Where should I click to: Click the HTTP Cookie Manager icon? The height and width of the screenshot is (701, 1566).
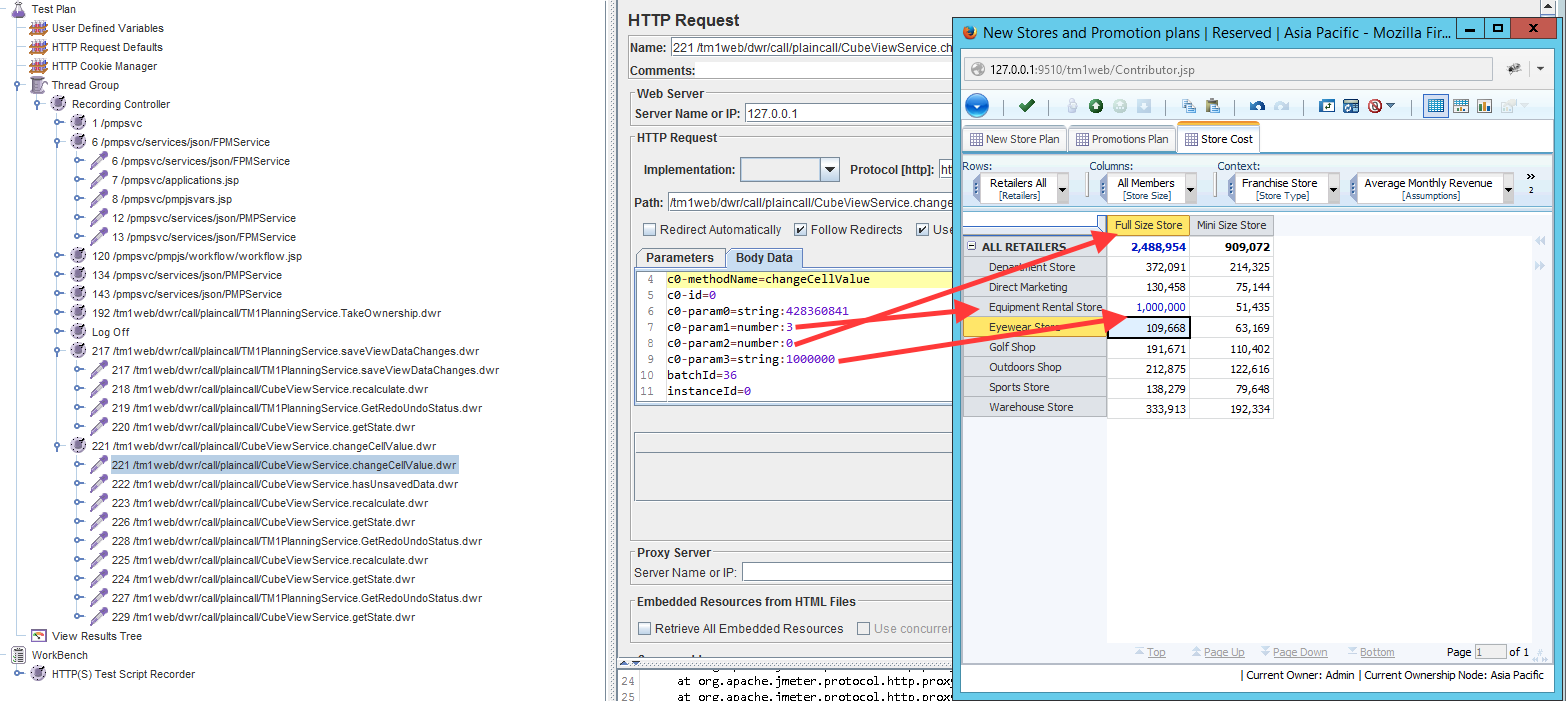click(x=38, y=66)
